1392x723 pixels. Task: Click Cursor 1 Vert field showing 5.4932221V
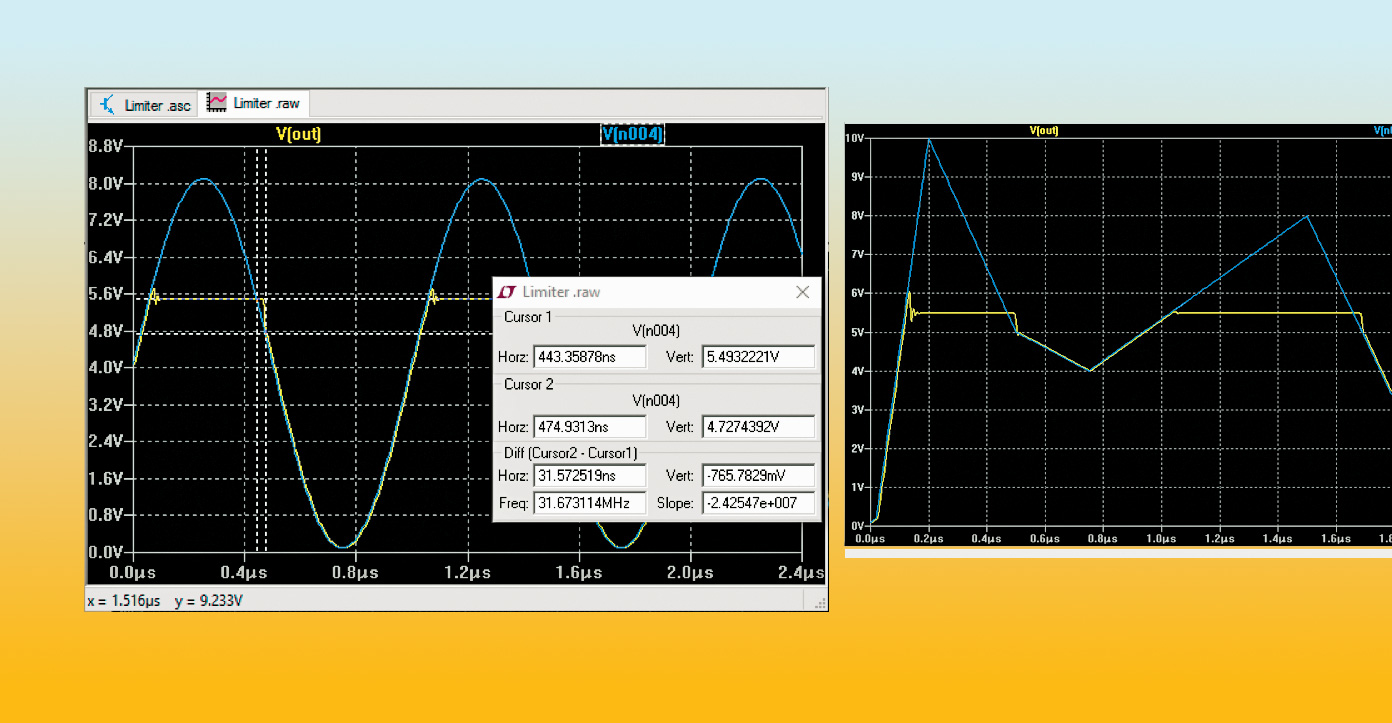pos(758,357)
